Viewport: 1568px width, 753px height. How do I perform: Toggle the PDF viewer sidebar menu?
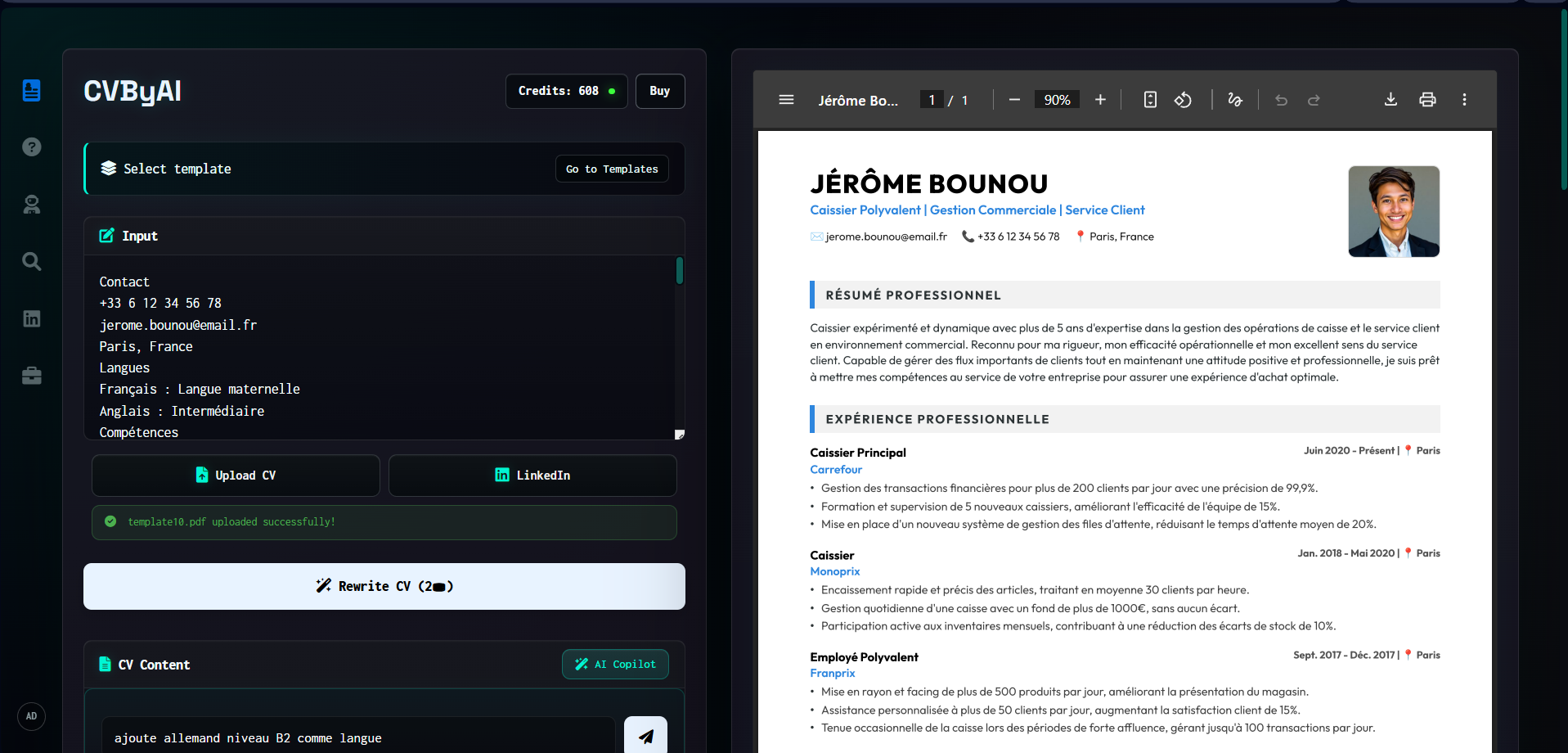pyautogui.click(x=786, y=100)
